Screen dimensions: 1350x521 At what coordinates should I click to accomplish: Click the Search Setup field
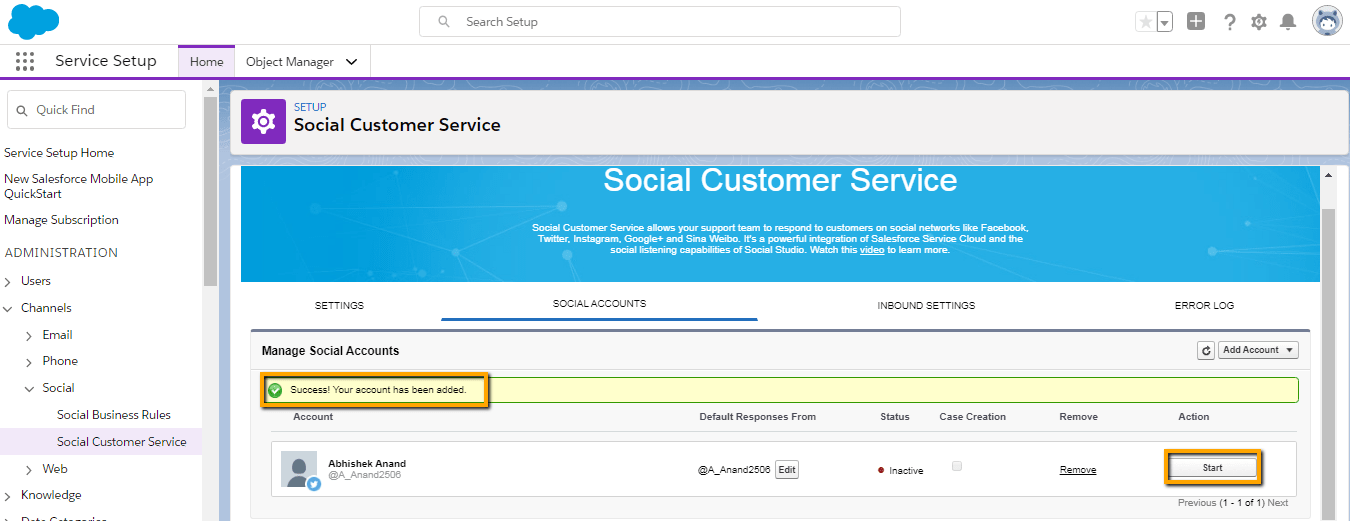(660, 22)
